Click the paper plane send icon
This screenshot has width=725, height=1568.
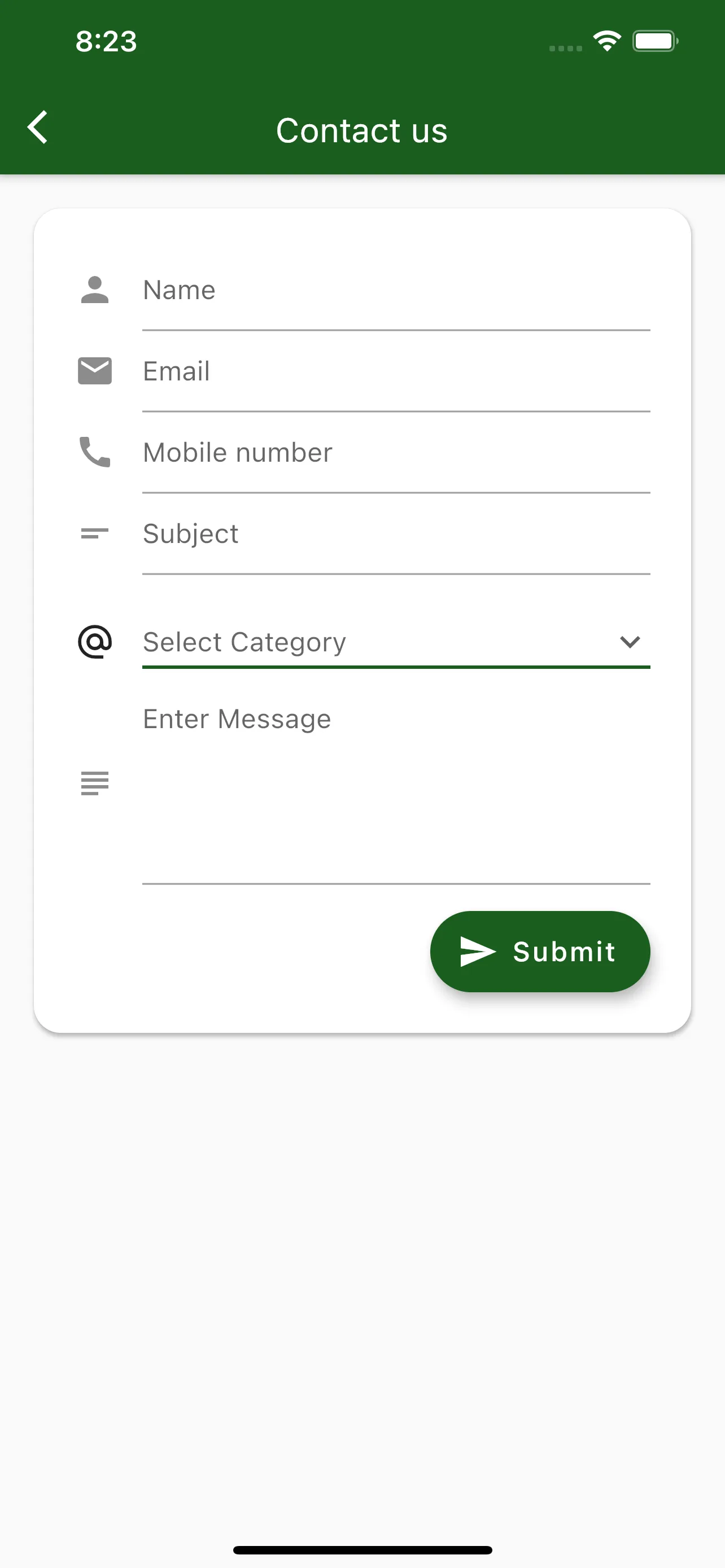pos(478,952)
